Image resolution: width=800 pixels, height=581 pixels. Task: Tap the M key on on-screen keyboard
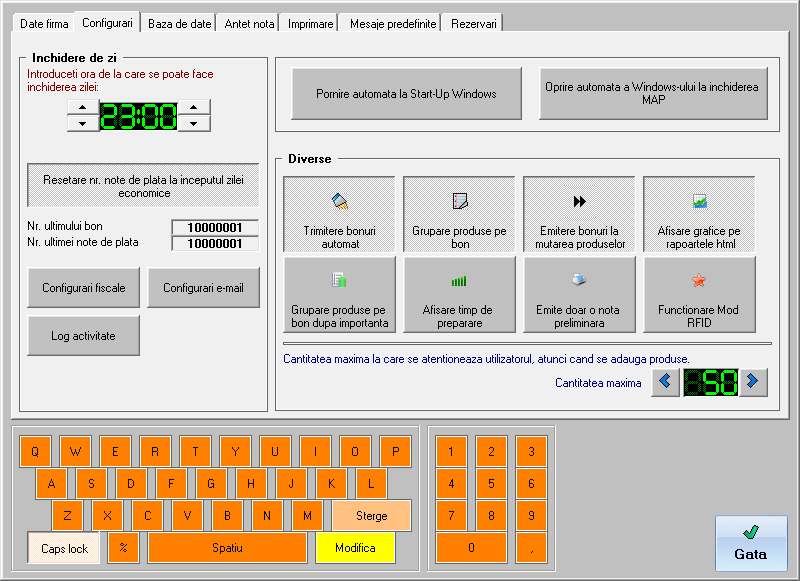307,516
